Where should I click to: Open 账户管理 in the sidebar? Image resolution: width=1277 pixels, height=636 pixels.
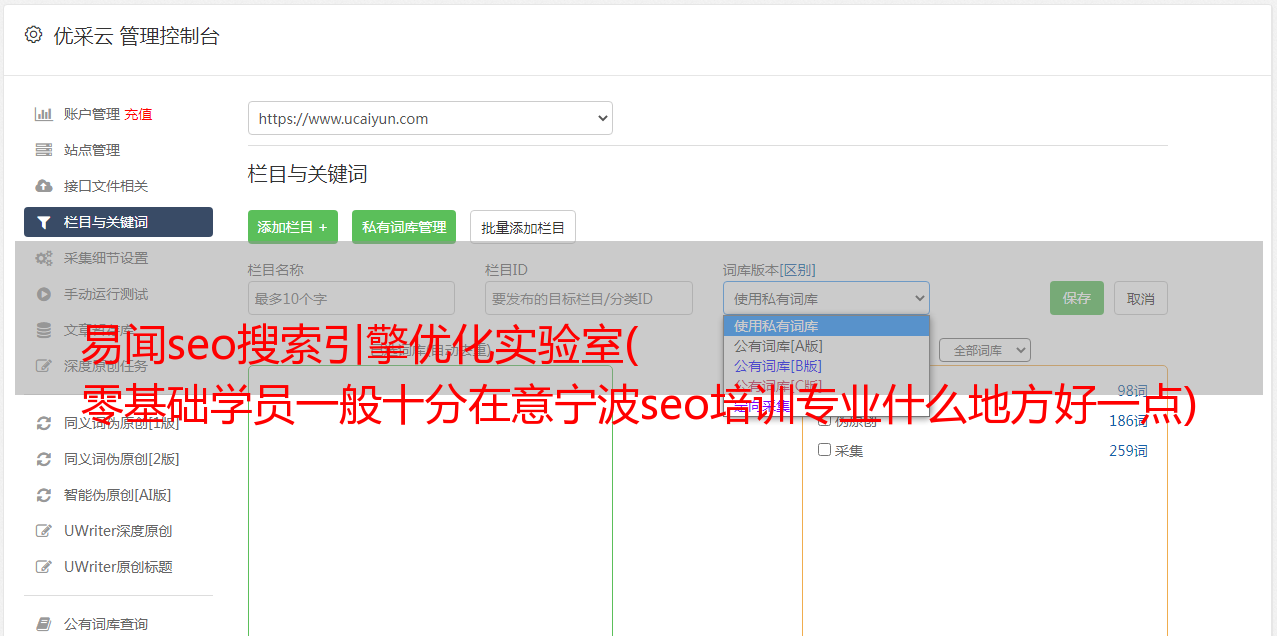pyautogui.click(x=92, y=114)
